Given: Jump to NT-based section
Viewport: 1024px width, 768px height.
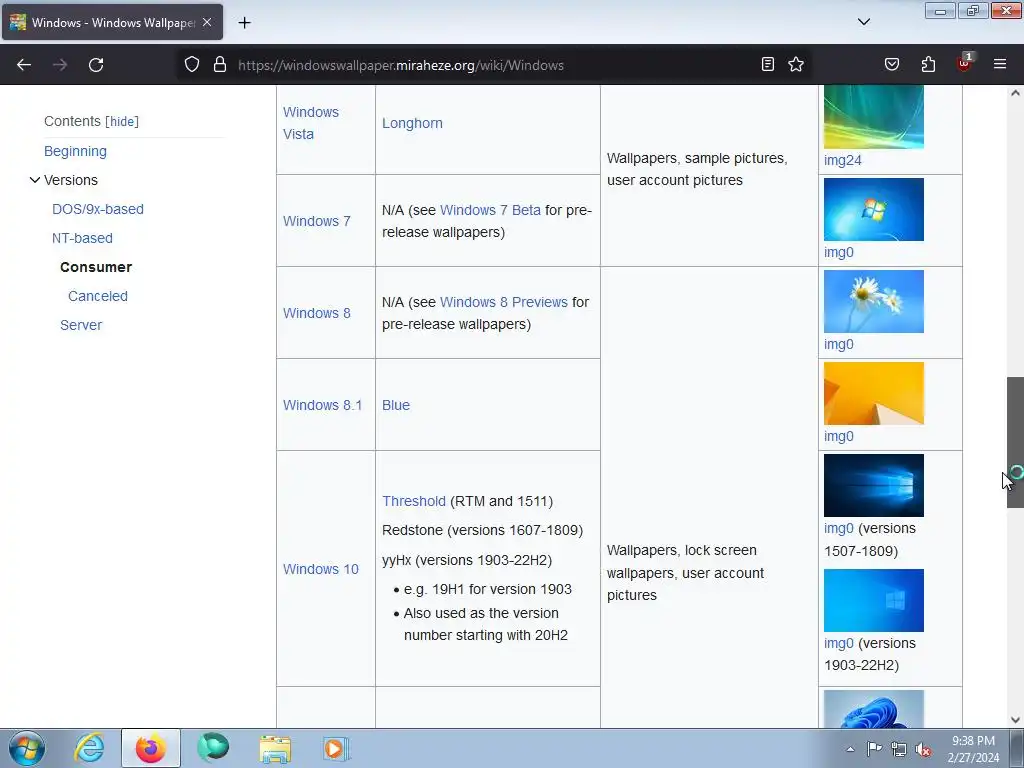Looking at the screenshot, I should [x=82, y=238].
